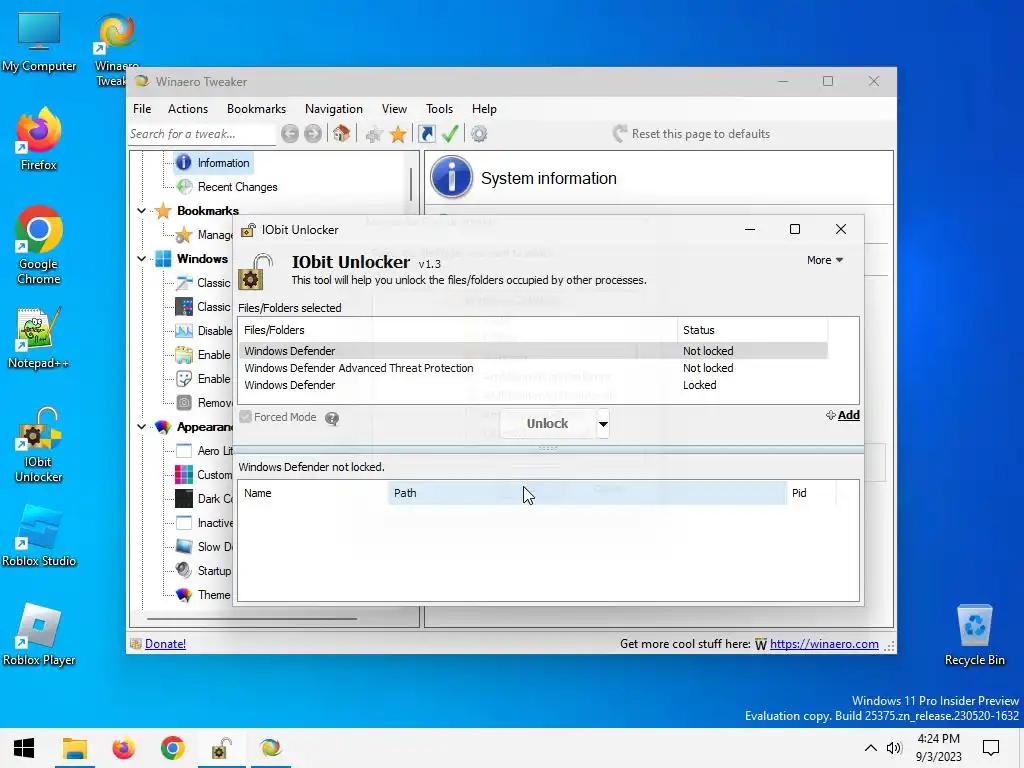Image resolution: width=1024 pixels, height=768 pixels.
Task: Click the Status column header
Action: click(x=752, y=330)
